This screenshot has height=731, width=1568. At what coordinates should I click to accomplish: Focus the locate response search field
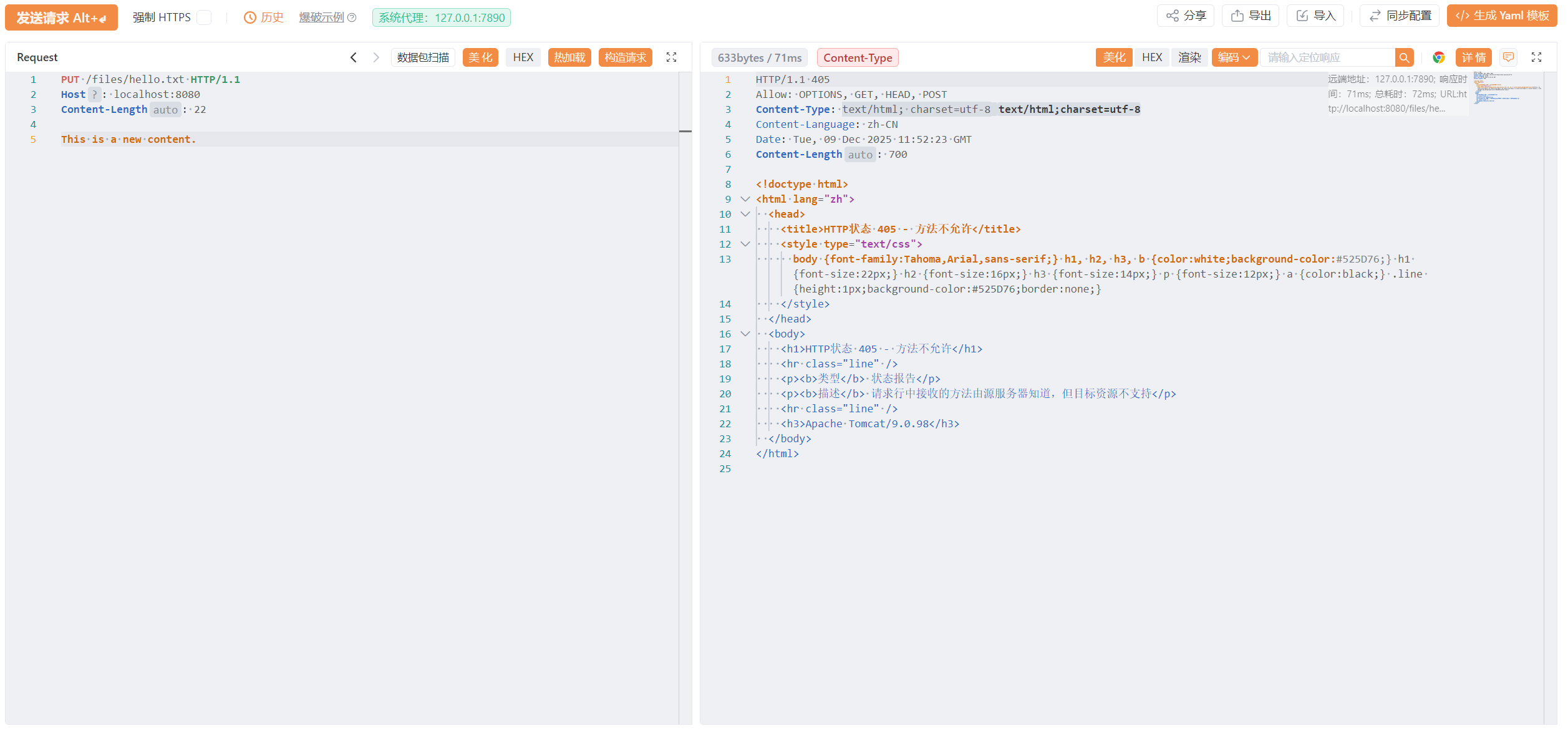point(1327,57)
